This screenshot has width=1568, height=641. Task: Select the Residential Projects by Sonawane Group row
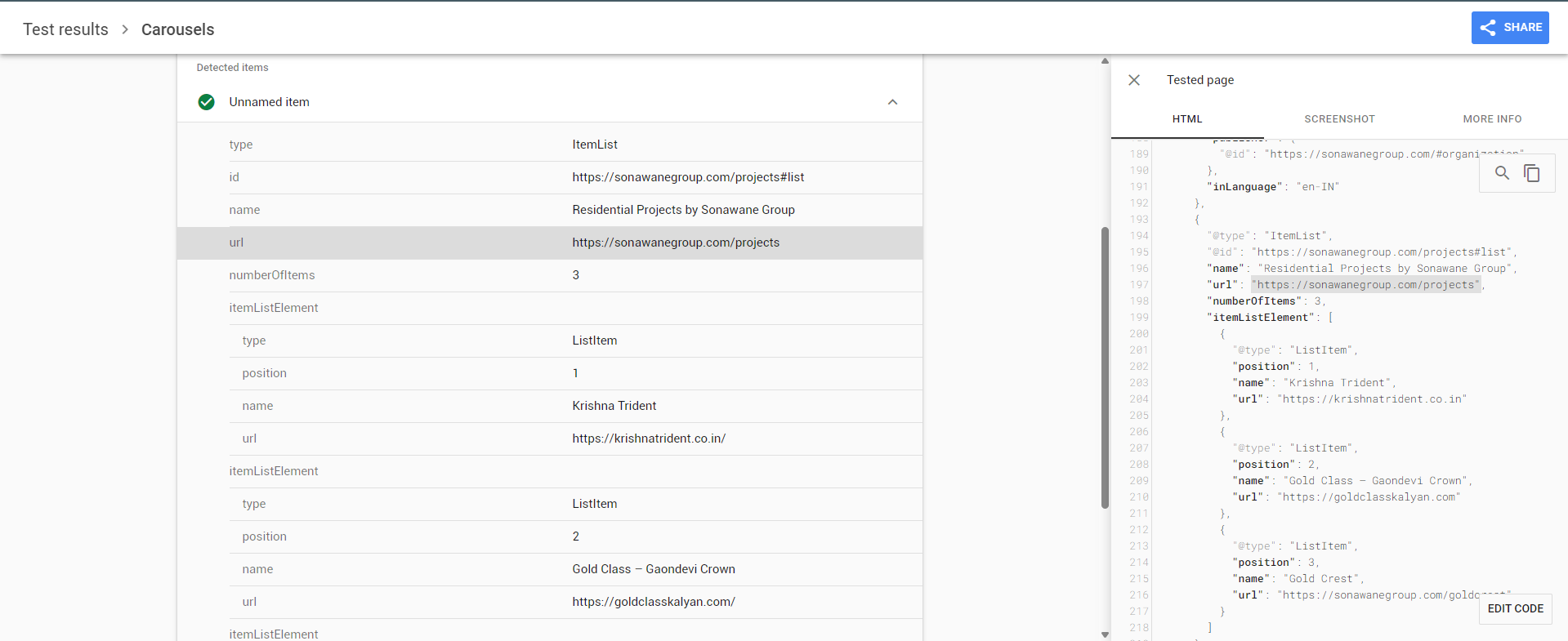click(x=550, y=210)
